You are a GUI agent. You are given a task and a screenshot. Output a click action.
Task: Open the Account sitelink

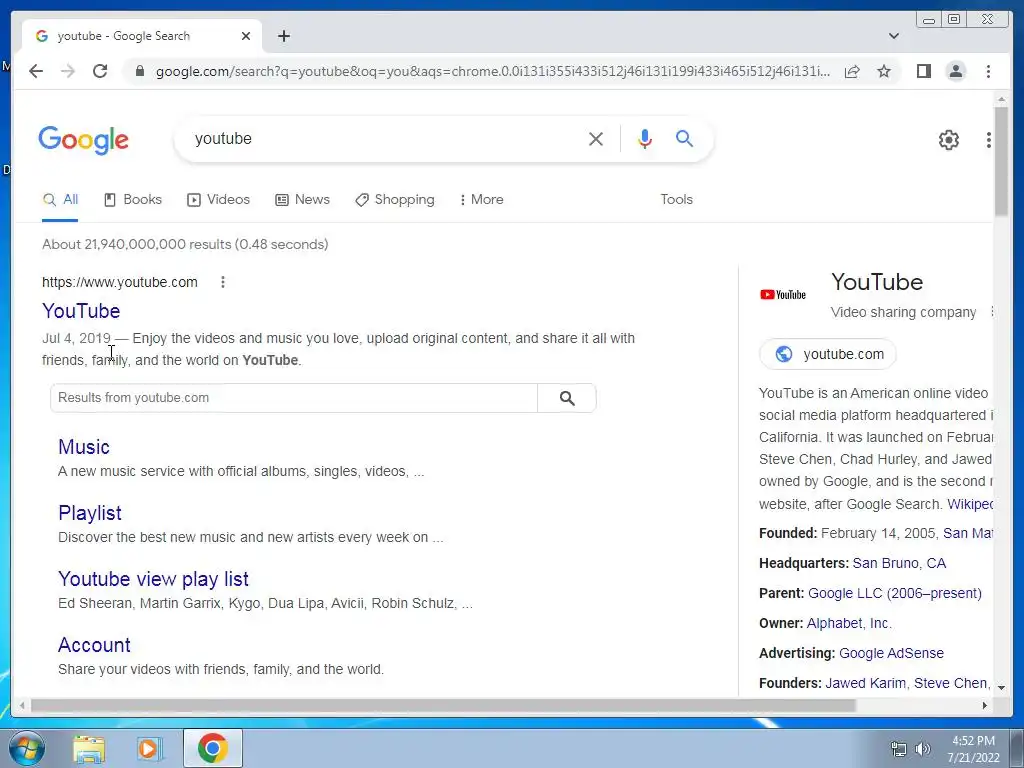[x=94, y=645]
